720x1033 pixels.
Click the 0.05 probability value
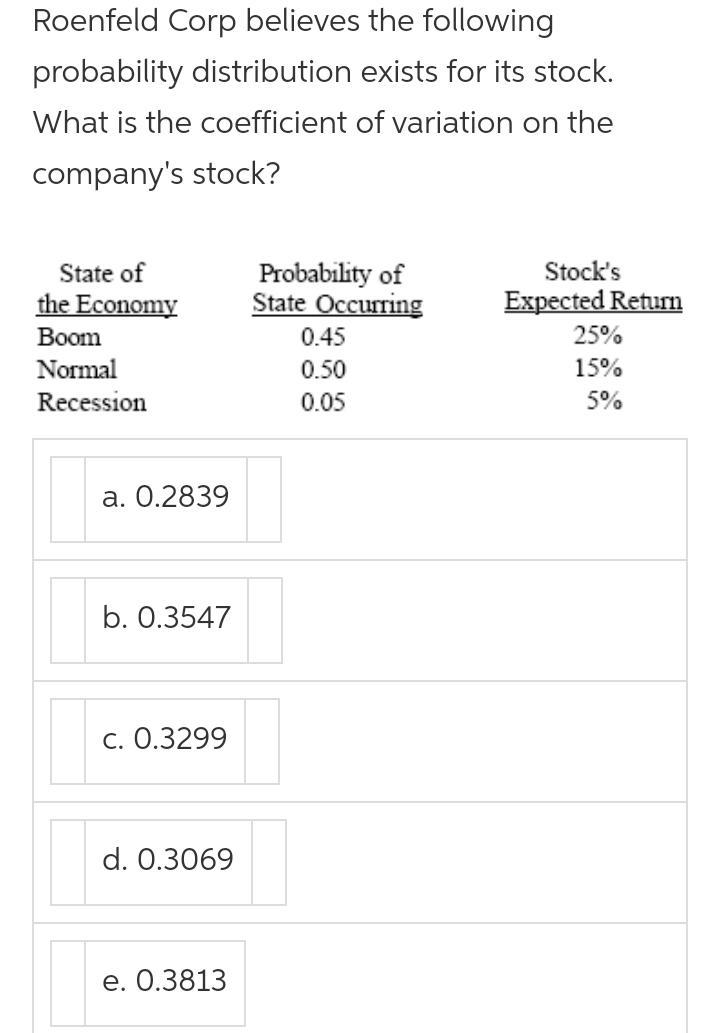pyautogui.click(x=323, y=403)
